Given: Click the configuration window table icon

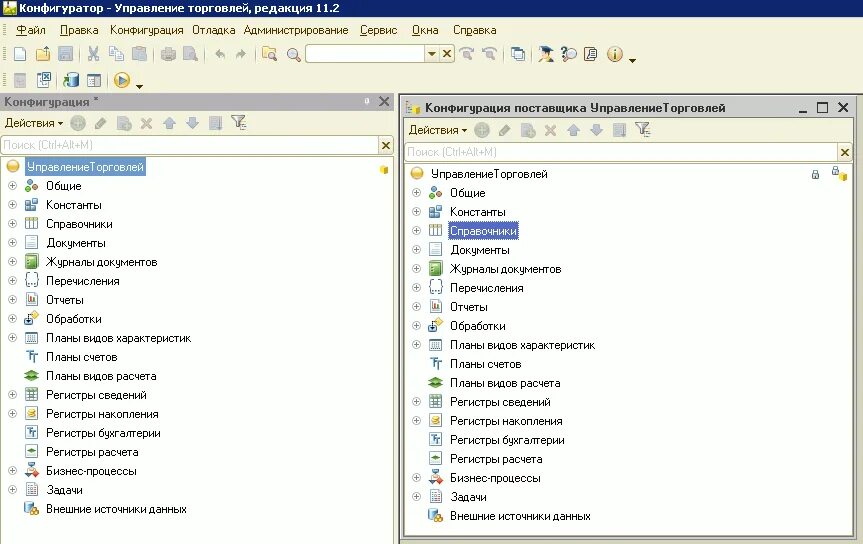Looking at the screenshot, I should click(x=94, y=80).
